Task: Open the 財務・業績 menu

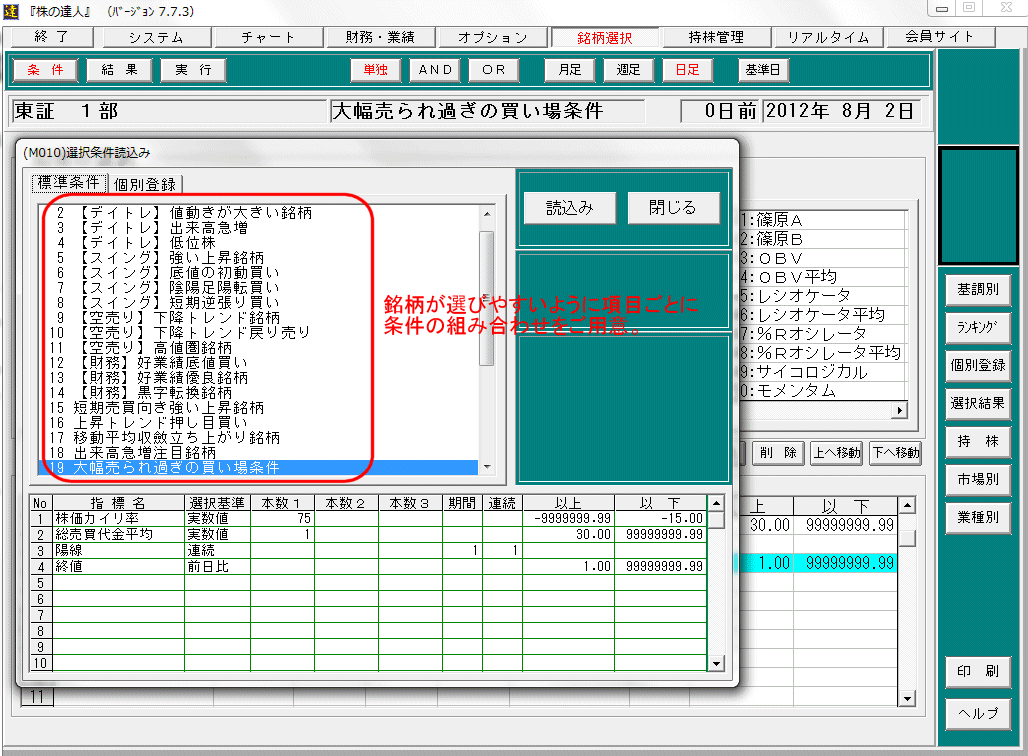Action: 380,38
